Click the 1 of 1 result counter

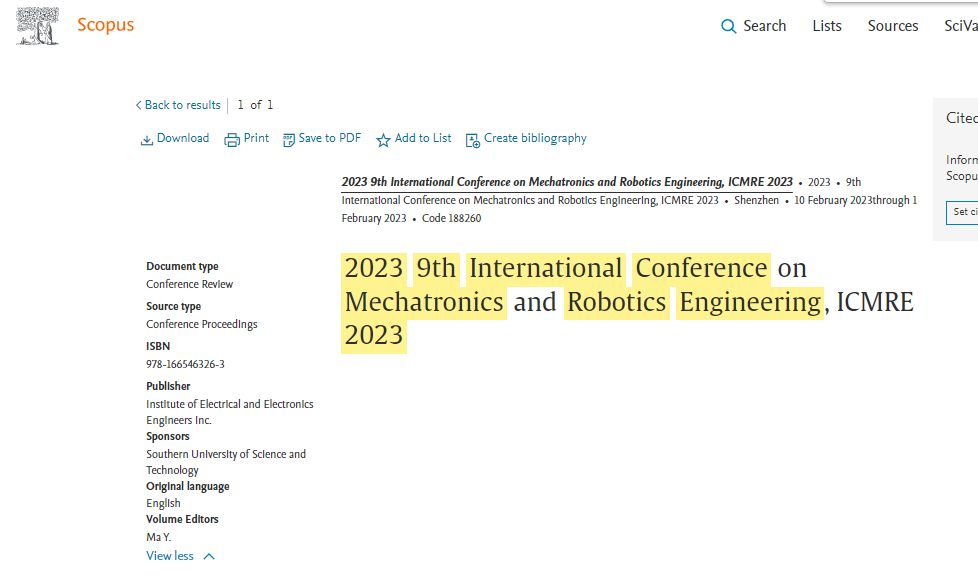tap(255, 105)
